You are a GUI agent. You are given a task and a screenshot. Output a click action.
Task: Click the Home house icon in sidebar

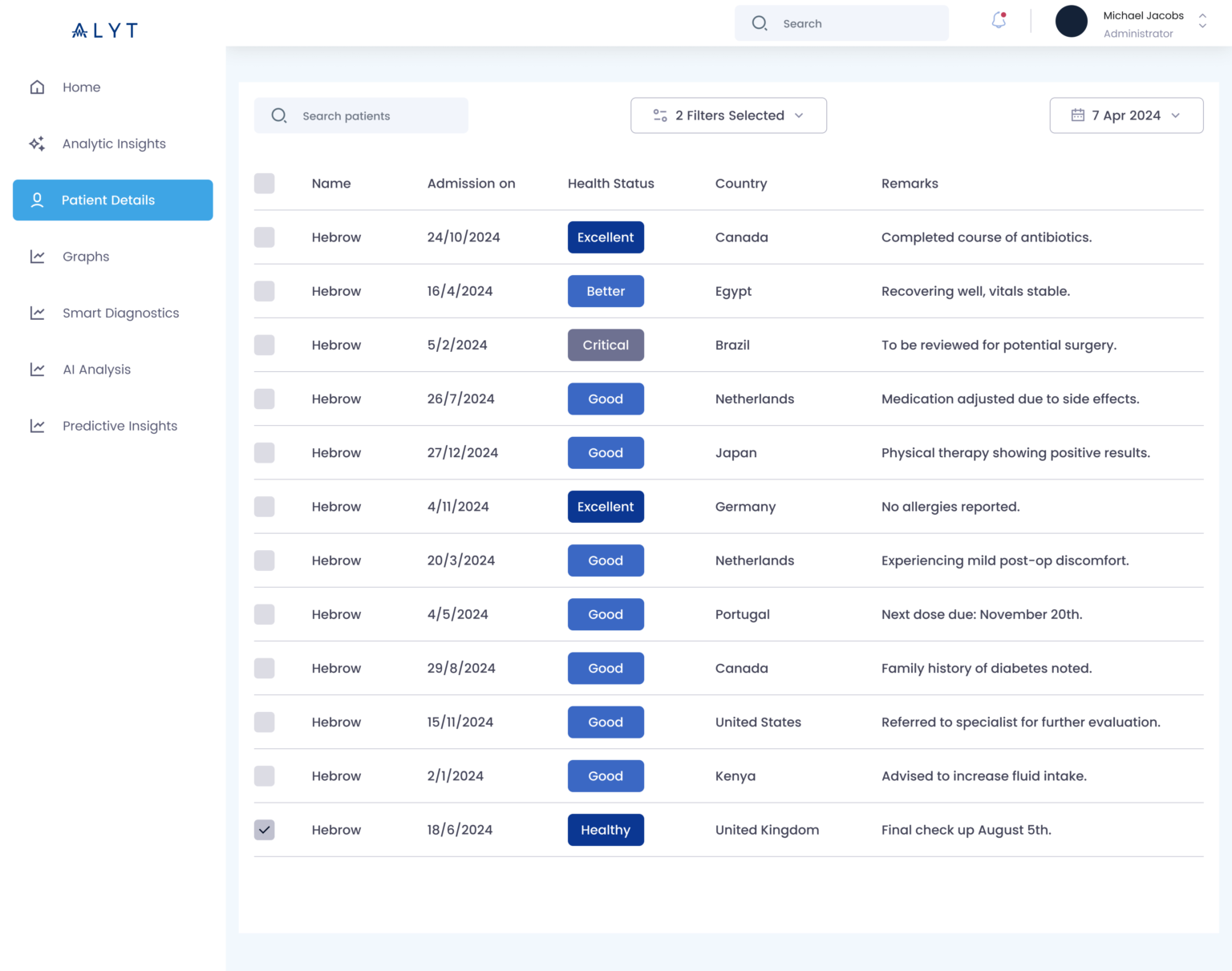(37, 87)
